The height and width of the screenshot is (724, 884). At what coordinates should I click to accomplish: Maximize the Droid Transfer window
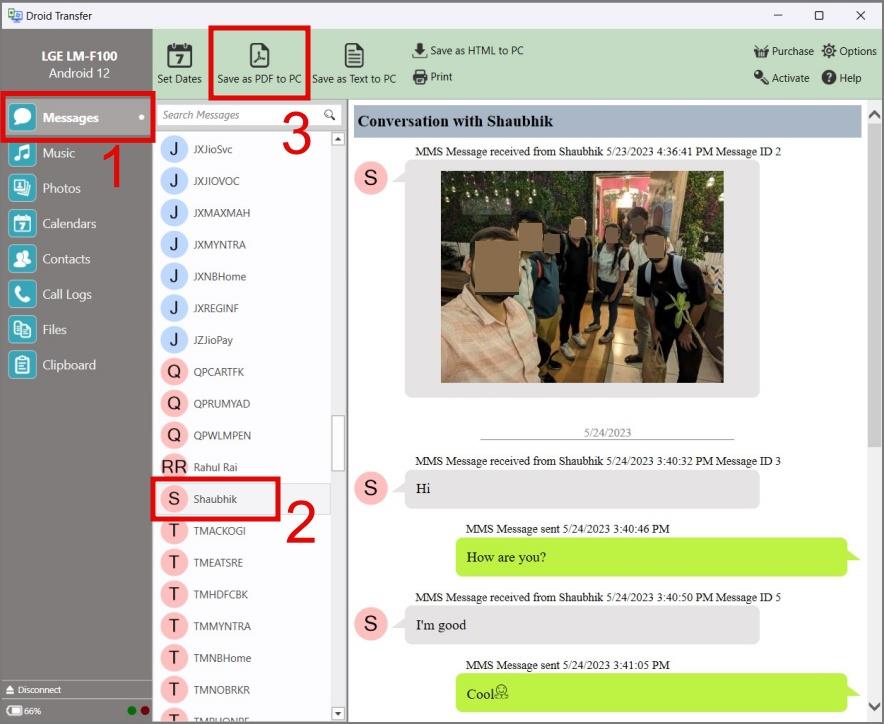click(x=819, y=15)
